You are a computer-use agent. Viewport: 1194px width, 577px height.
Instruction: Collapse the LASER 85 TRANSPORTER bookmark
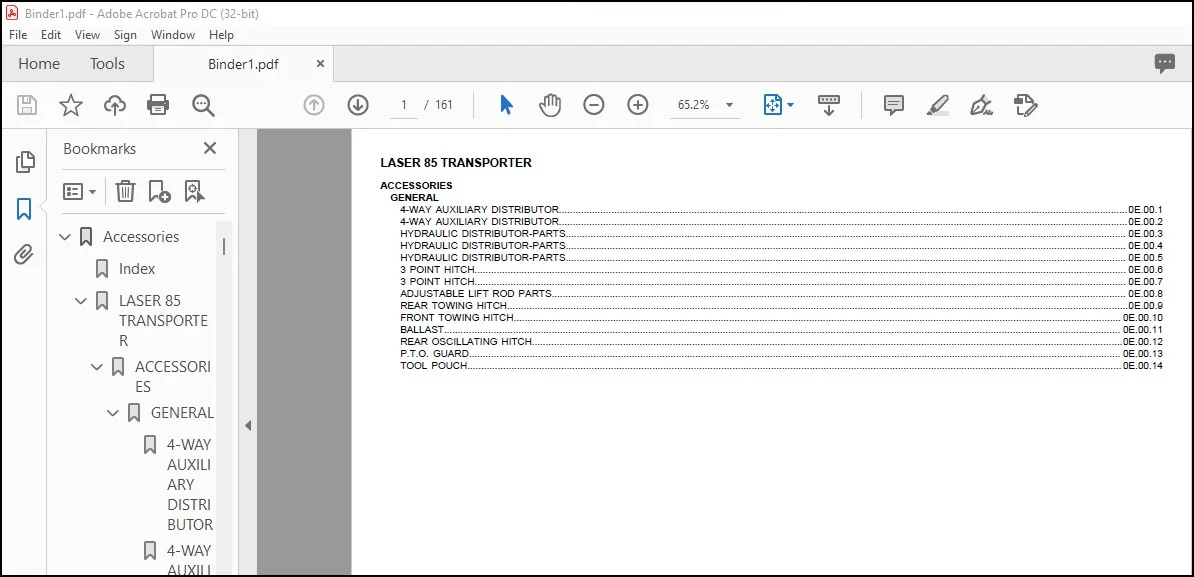pos(81,301)
